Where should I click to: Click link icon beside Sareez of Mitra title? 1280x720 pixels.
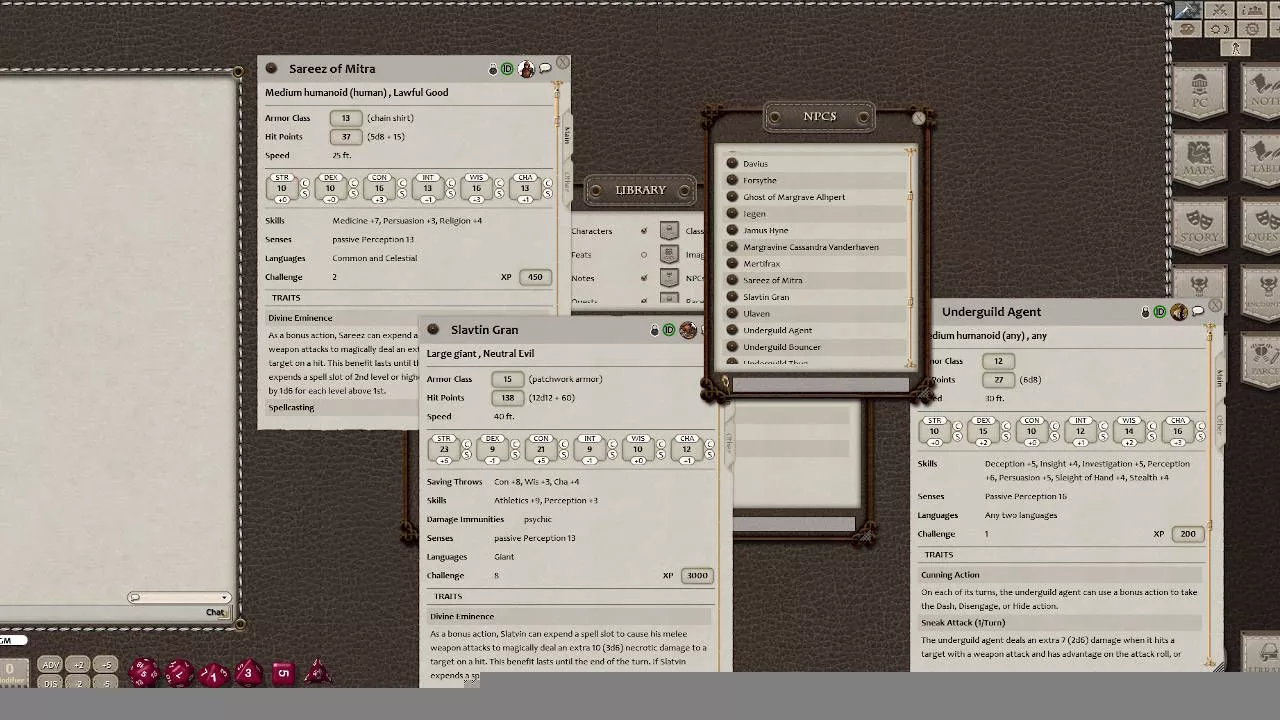coord(271,69)
